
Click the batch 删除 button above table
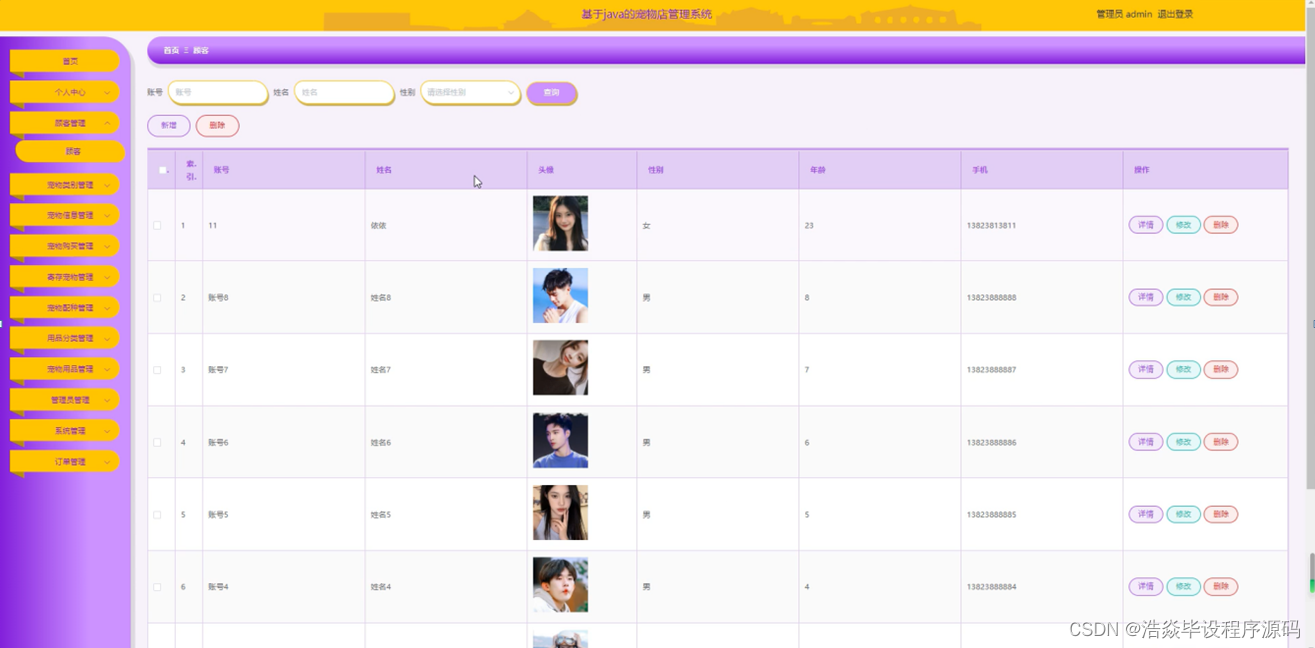click(217, 126)
